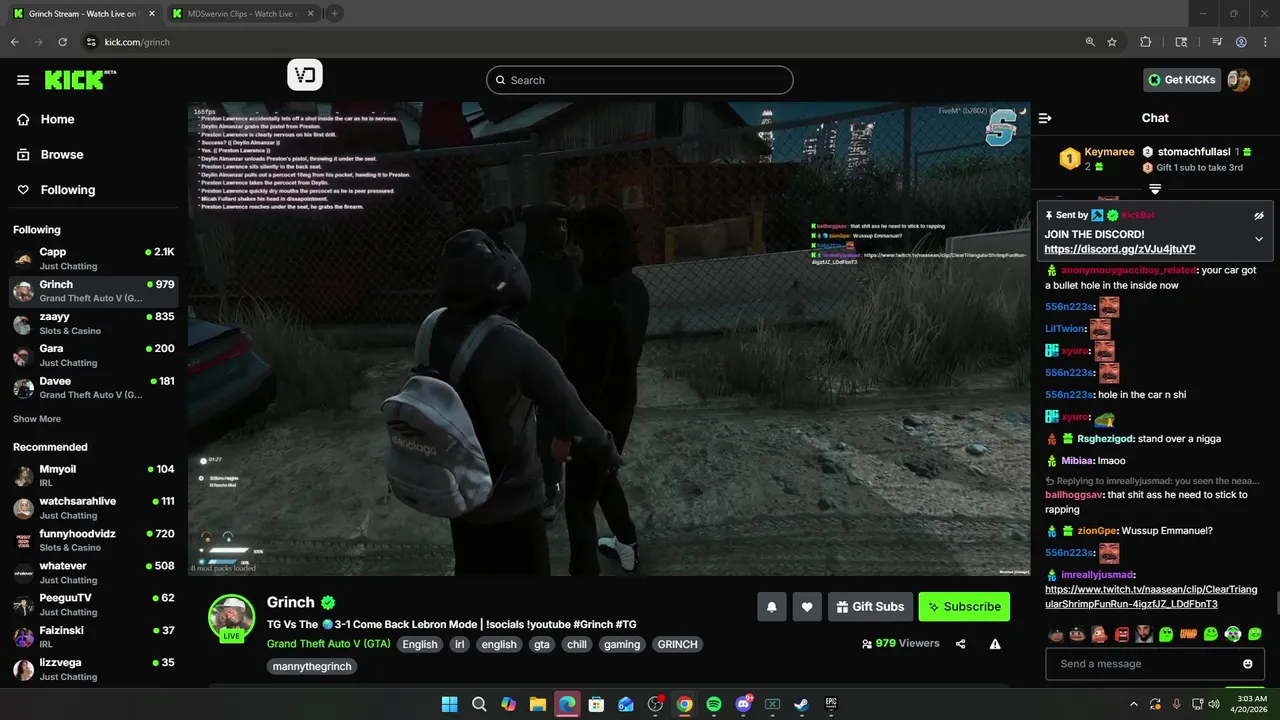
Task: Open Spotify from taskbar
Action: click(x=714, y=704)
